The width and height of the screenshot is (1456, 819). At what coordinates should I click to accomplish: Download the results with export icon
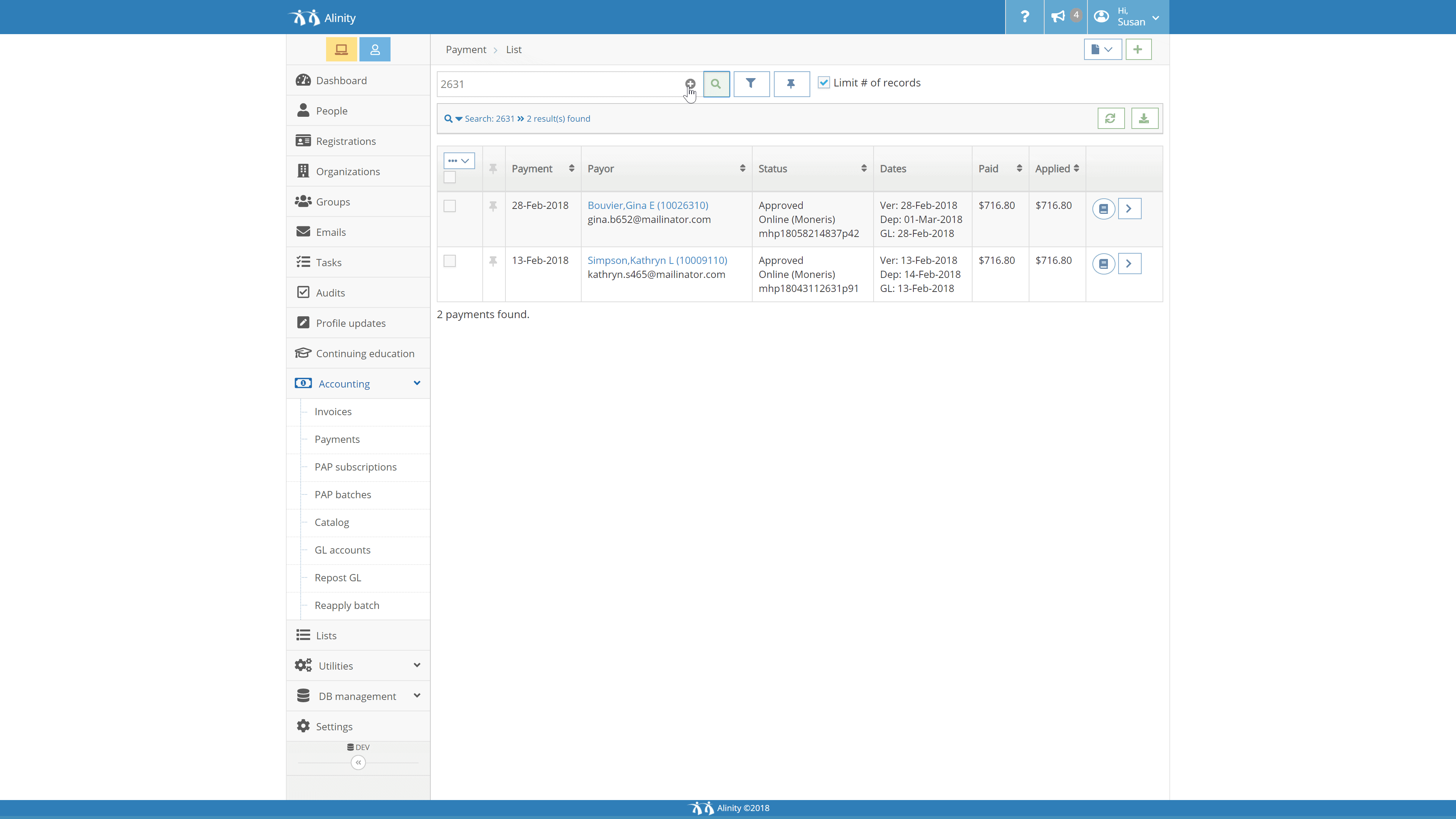[x=1144, y=119]
